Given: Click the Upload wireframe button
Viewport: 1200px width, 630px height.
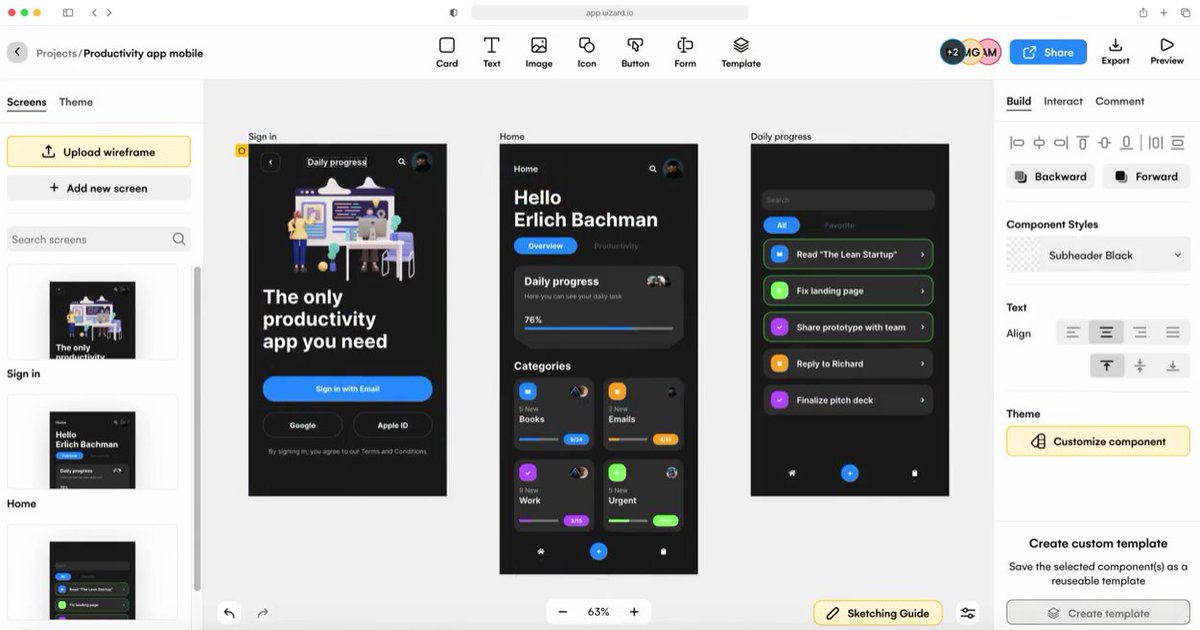Looking at the screenshot, I should 98,151.
